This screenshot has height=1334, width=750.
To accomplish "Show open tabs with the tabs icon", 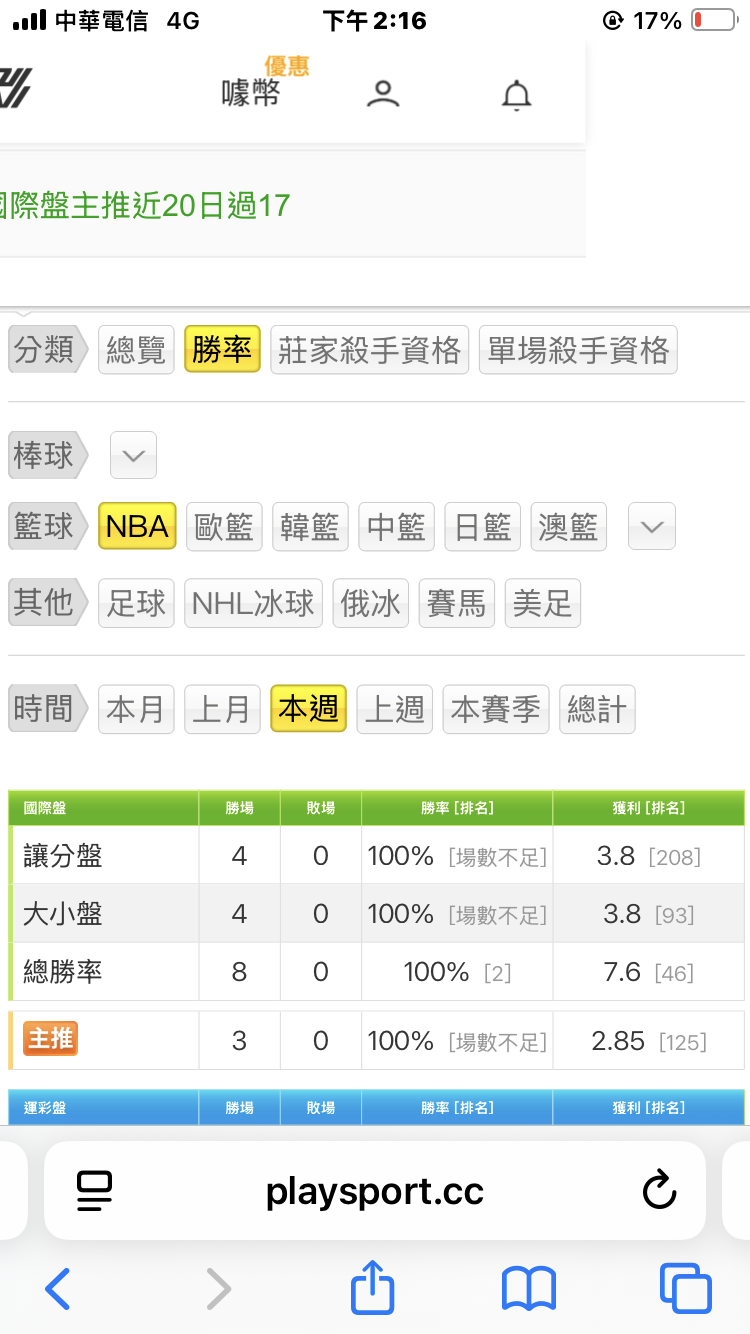I will tap(685, 1289).
